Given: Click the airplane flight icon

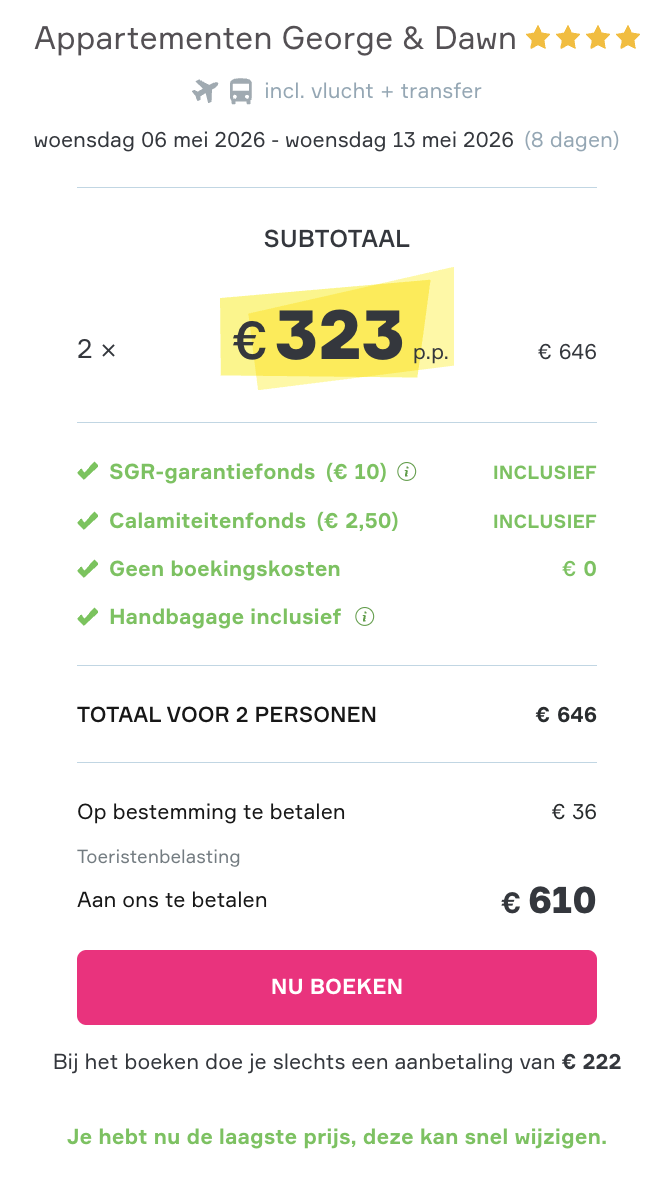Looking at the screenshot, I should coord(205,92).
